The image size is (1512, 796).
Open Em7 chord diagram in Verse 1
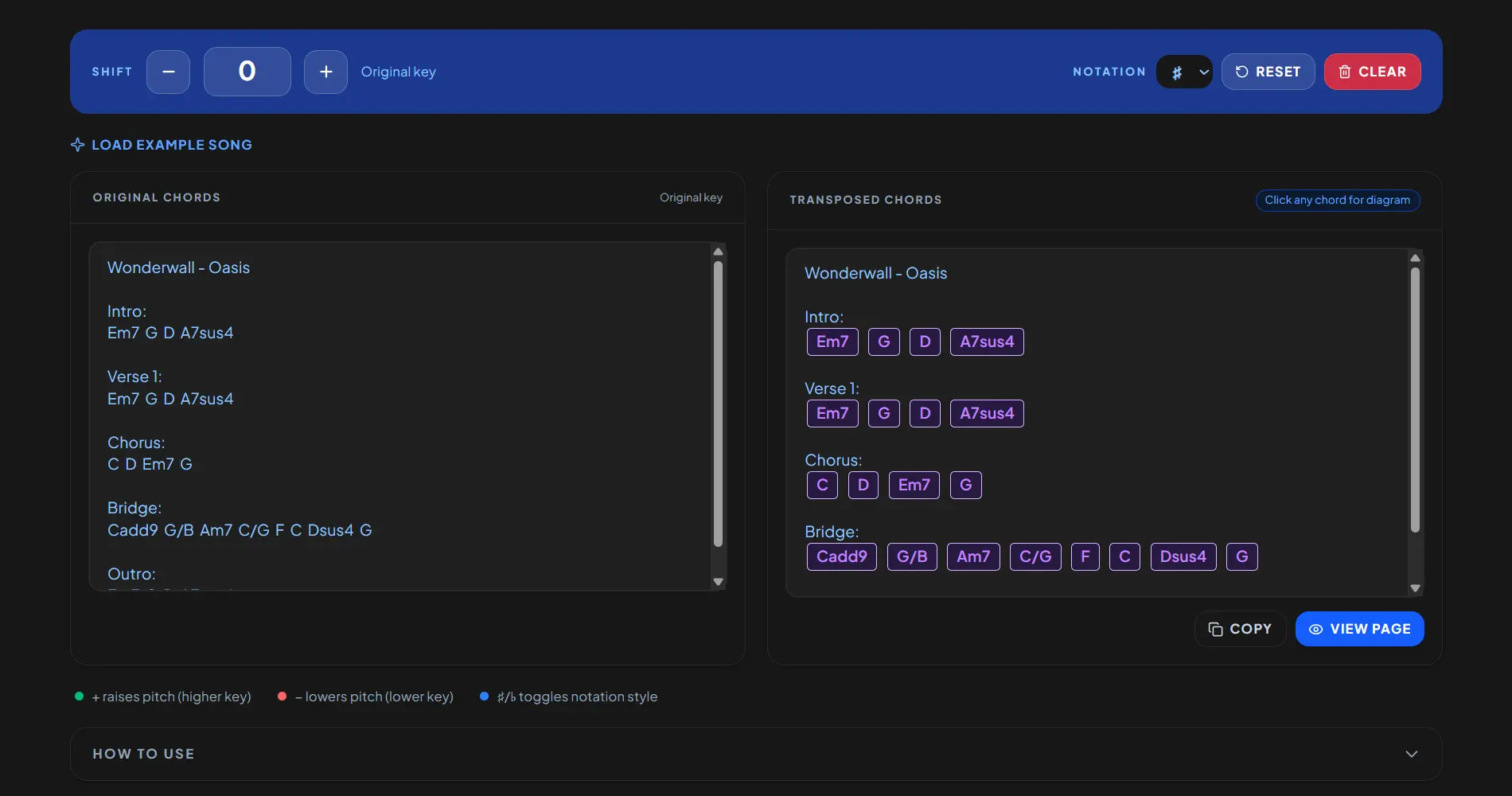(832, 413)
